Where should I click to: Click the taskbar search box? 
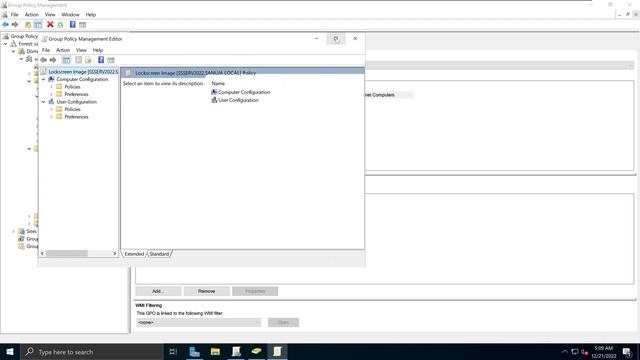tap(91, 351)
